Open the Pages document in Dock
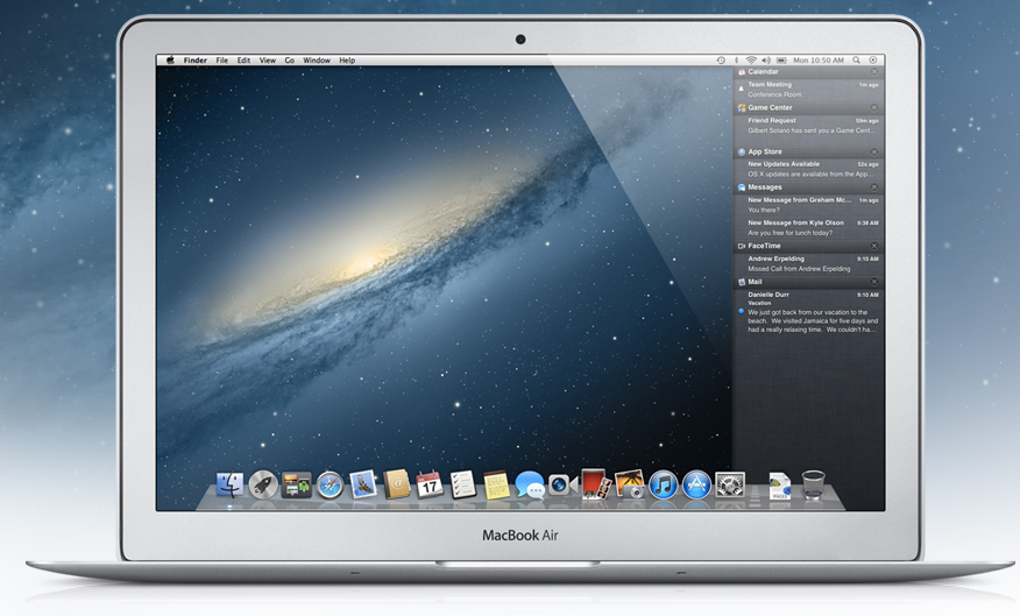This screenshot has width=1020, height=616. tap(780, 486)
